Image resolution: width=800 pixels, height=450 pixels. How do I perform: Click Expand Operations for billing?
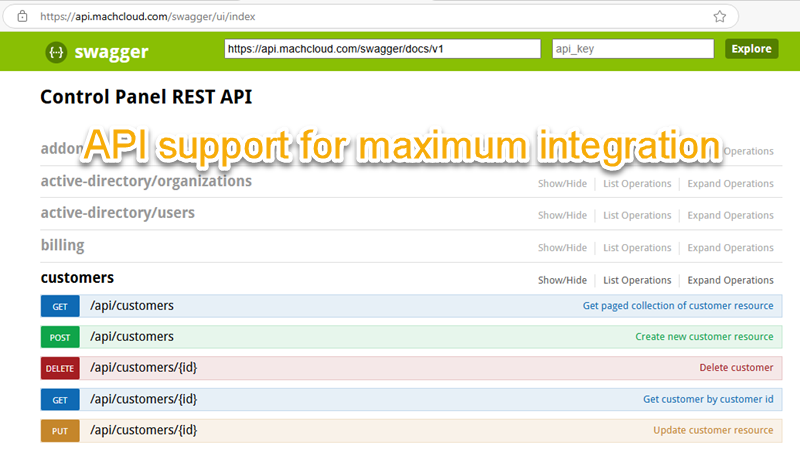click(x=730, y=247)
